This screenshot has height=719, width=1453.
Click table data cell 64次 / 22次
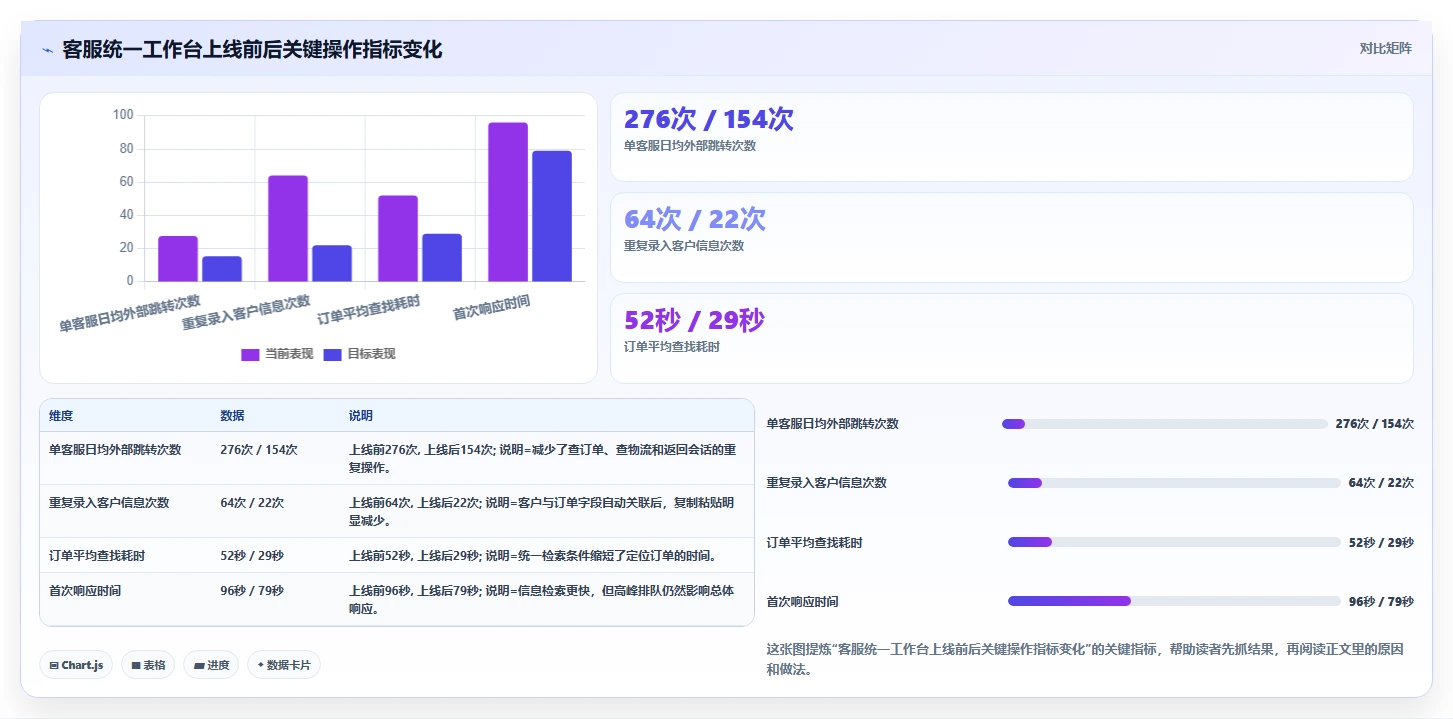(252, 503)
